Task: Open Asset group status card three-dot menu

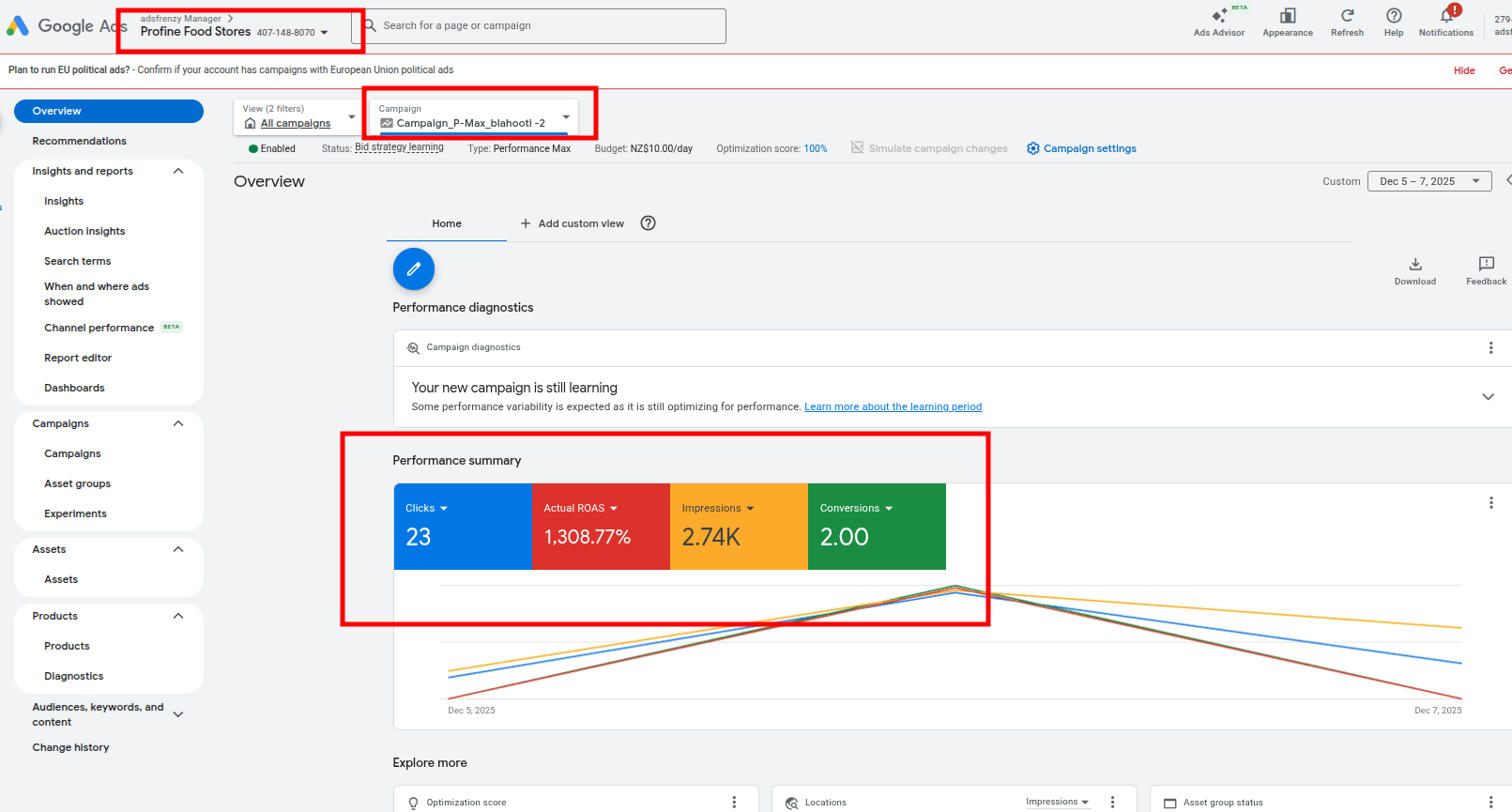Action: [x=1490, y=803]
